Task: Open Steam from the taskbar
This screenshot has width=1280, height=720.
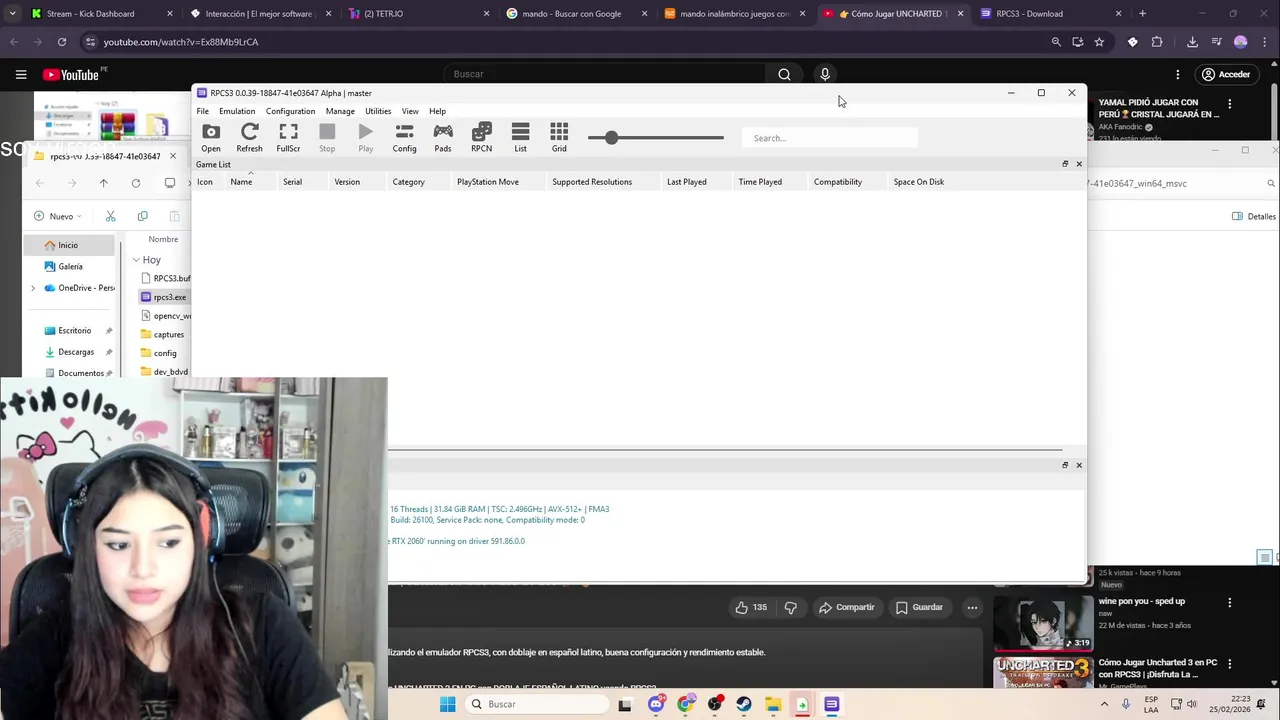Action: click(744, 704)
